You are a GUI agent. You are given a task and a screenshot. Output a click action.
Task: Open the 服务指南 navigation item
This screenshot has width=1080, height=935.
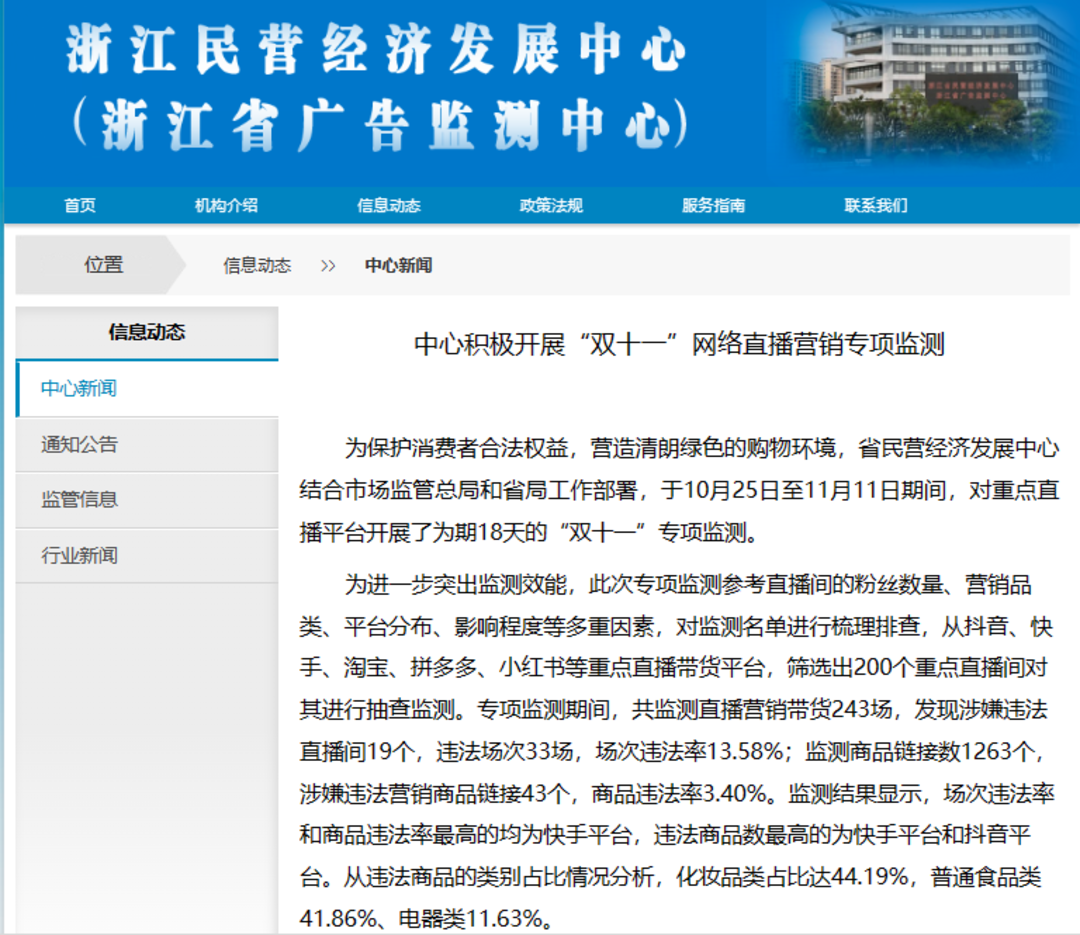coord(714,205)
